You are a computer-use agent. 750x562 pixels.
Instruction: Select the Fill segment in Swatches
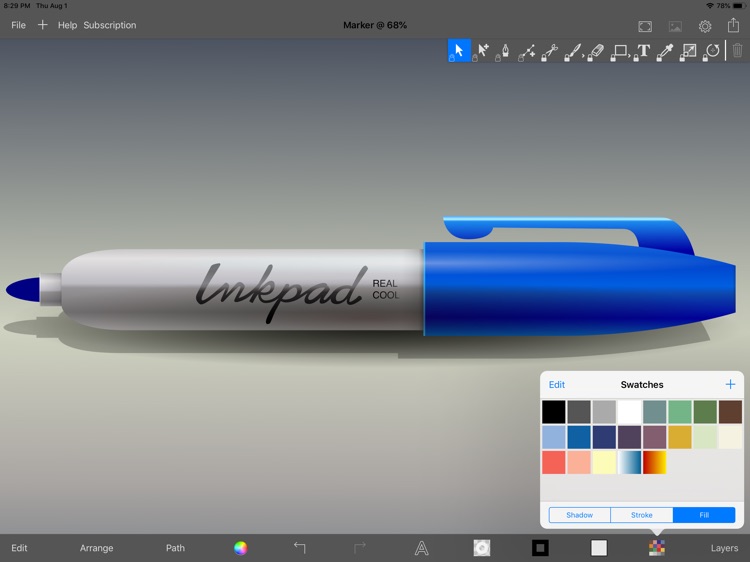[704, 515]
